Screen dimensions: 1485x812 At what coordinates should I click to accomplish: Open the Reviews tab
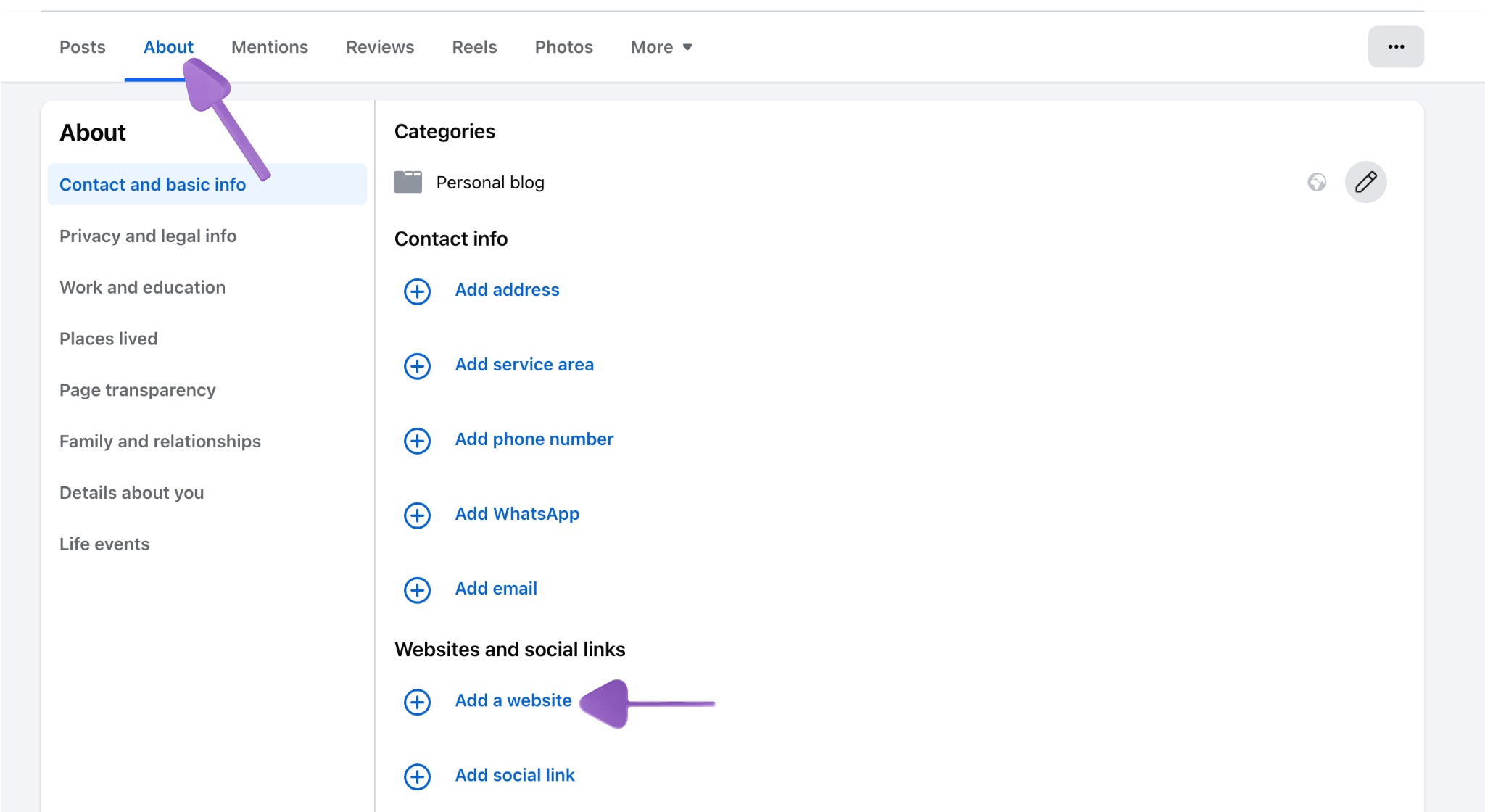(x=380, y=47)
